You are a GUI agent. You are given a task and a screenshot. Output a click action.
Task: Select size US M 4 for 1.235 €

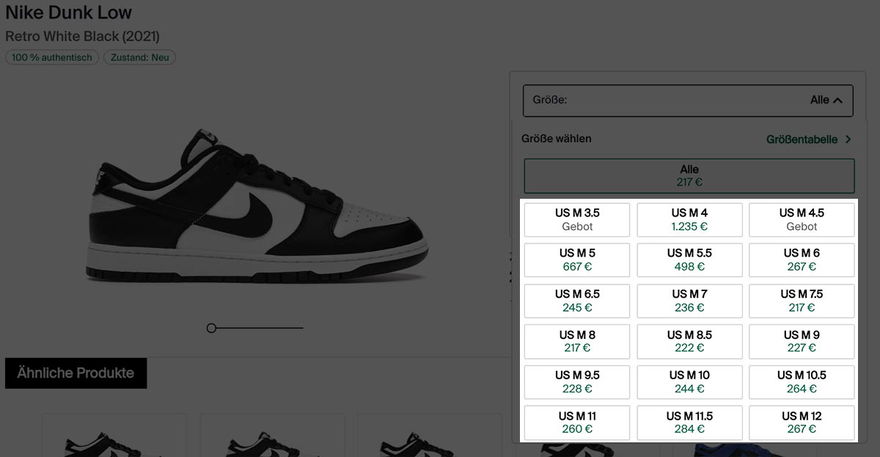pyautogui.click(x=689, y=220)
